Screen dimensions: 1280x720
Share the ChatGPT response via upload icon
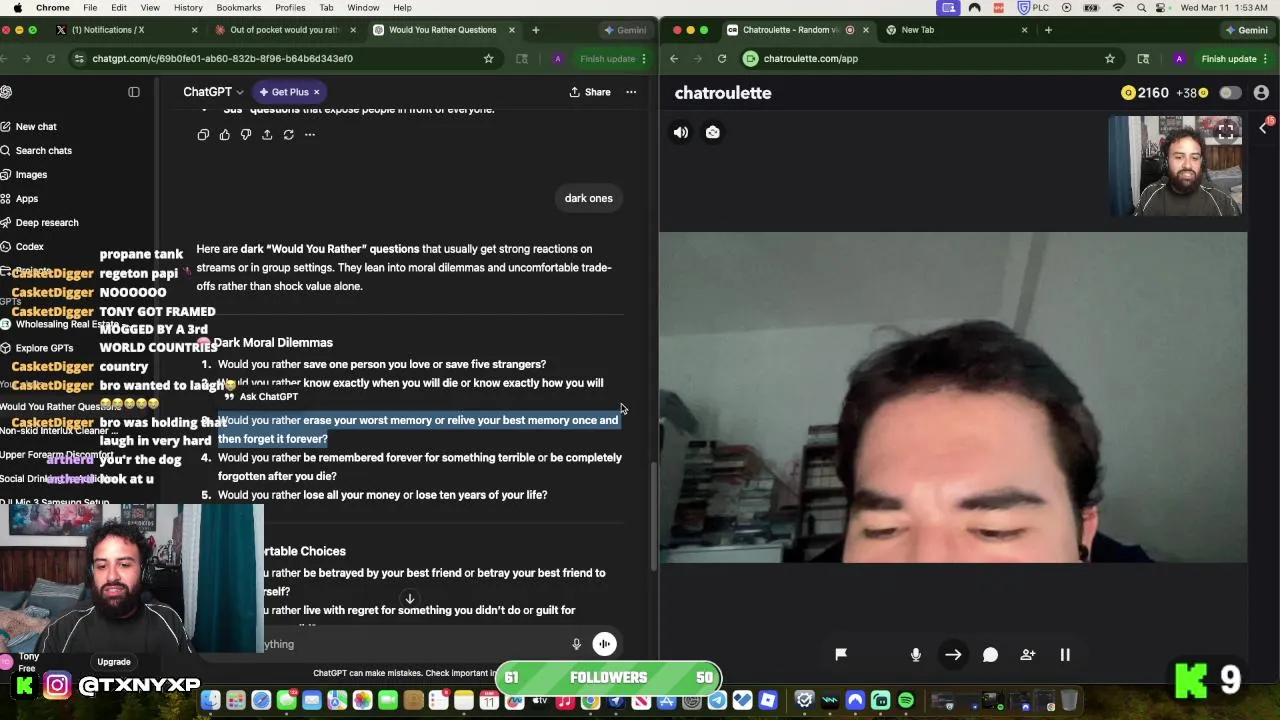pos(267,134)
